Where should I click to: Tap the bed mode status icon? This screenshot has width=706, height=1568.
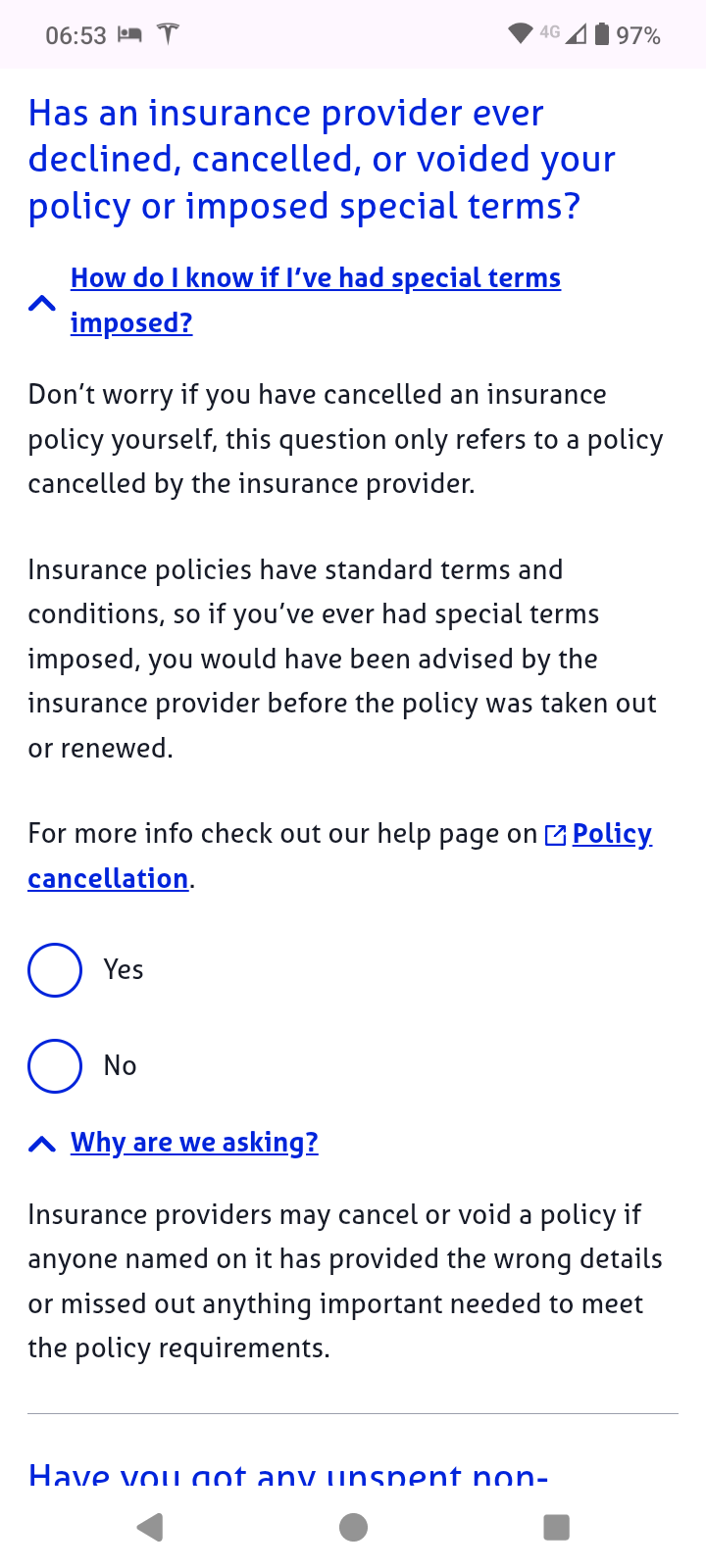(x=129, y=35)
